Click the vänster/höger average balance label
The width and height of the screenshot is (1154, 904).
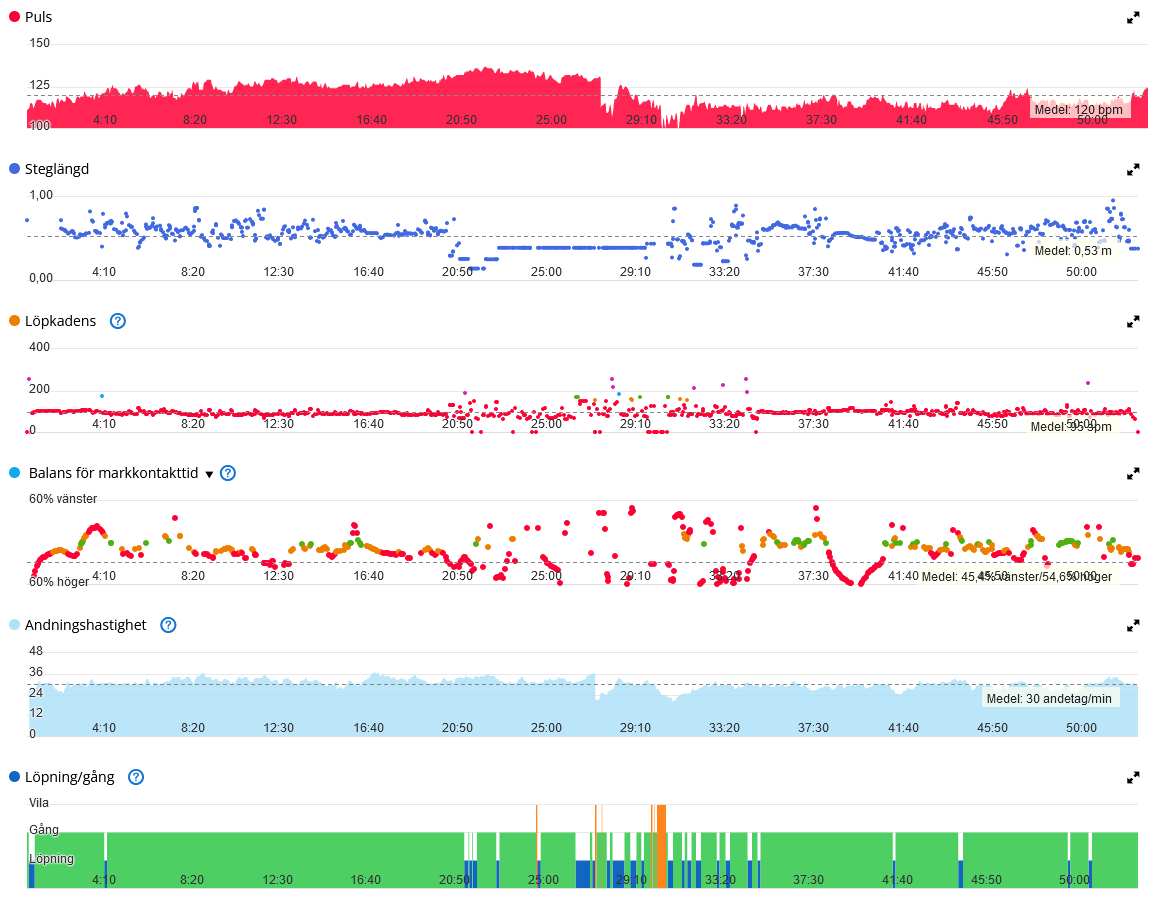point(1016,576)
